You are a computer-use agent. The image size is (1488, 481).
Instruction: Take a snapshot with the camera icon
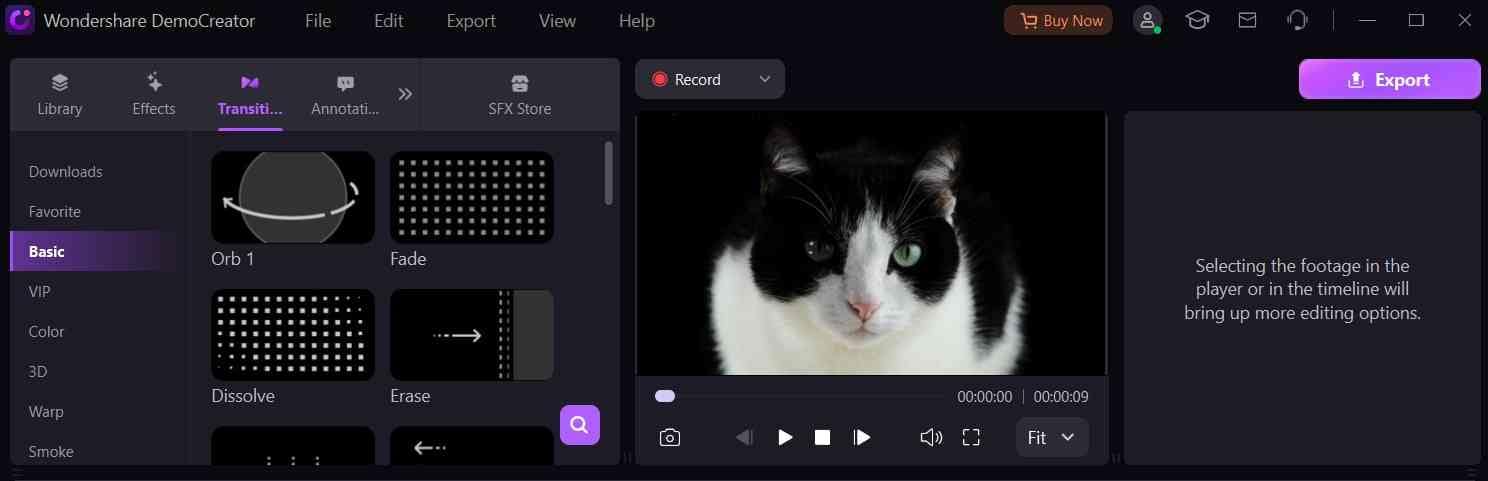point(670,438)
